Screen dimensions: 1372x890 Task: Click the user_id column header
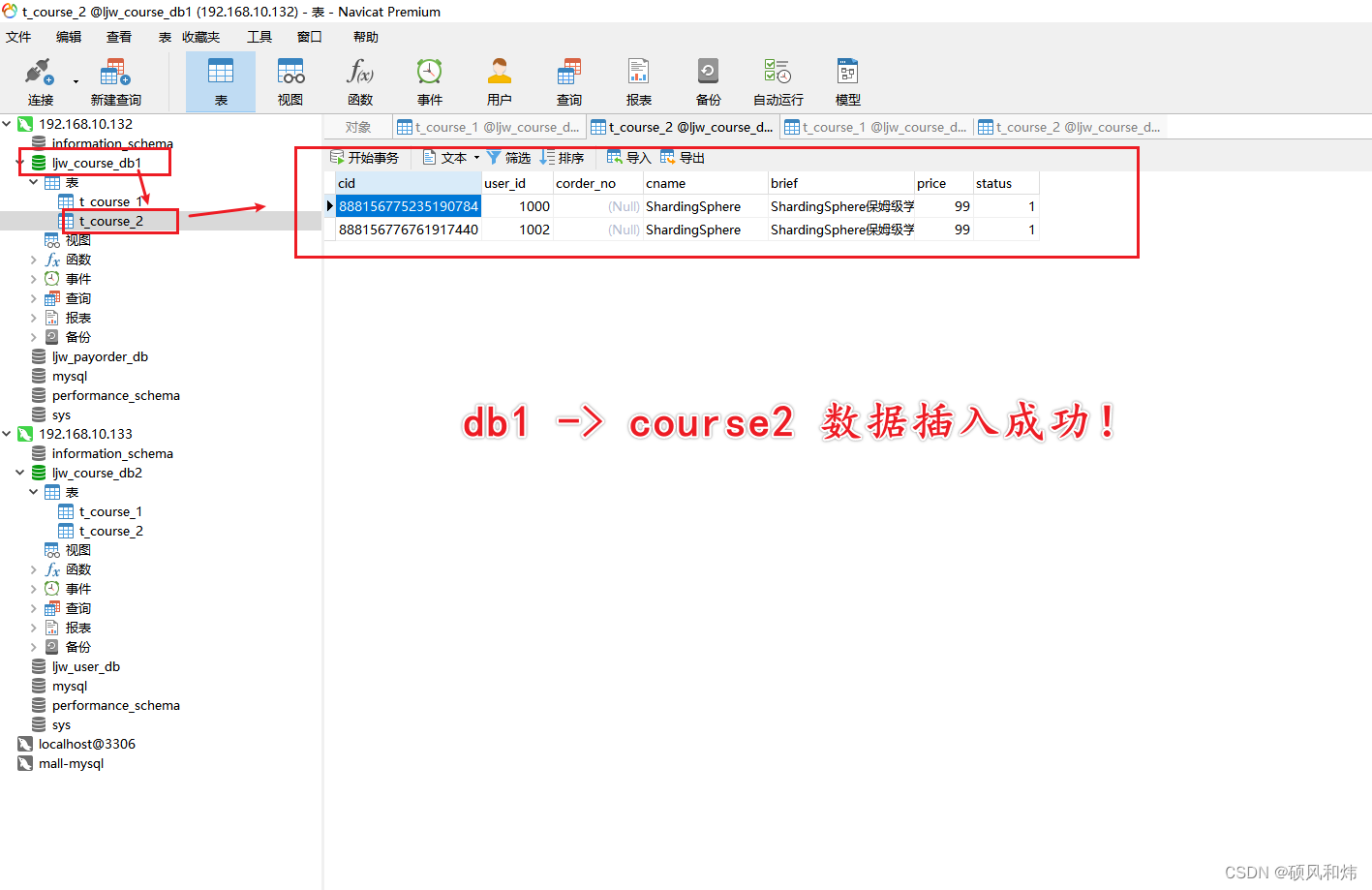[517, 183]
